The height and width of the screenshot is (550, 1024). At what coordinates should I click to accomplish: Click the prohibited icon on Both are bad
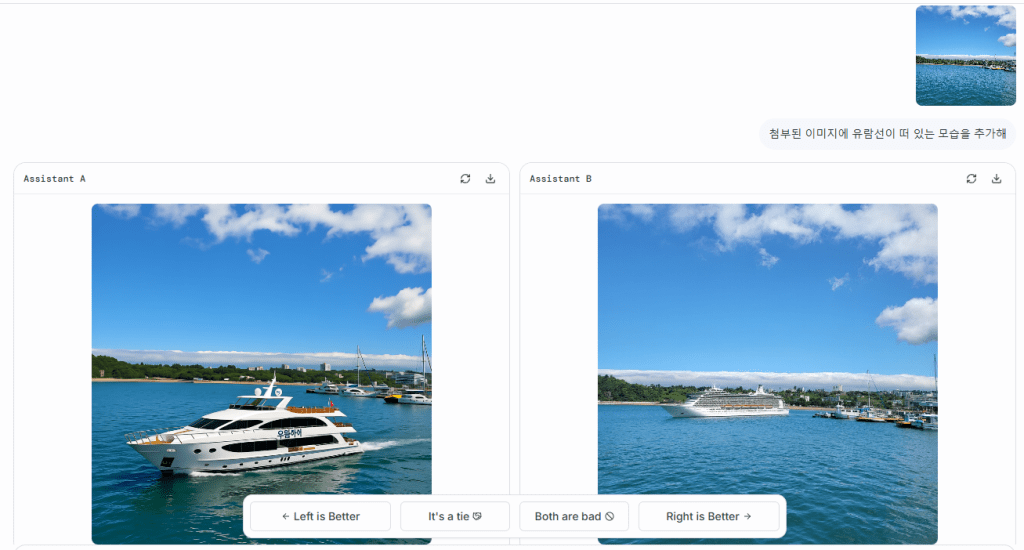609,516
